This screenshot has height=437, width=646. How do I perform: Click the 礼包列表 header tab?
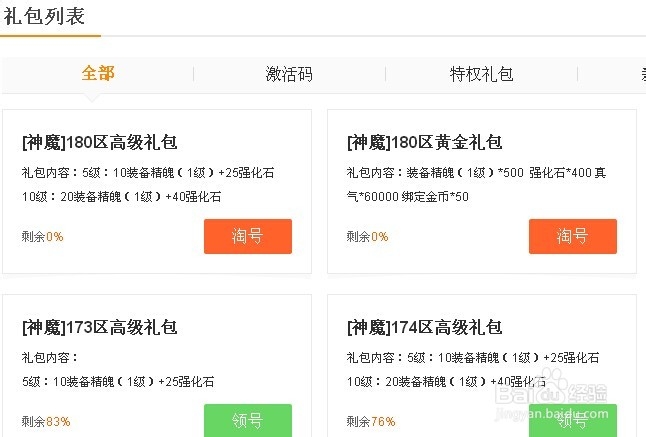coord(44,16)
